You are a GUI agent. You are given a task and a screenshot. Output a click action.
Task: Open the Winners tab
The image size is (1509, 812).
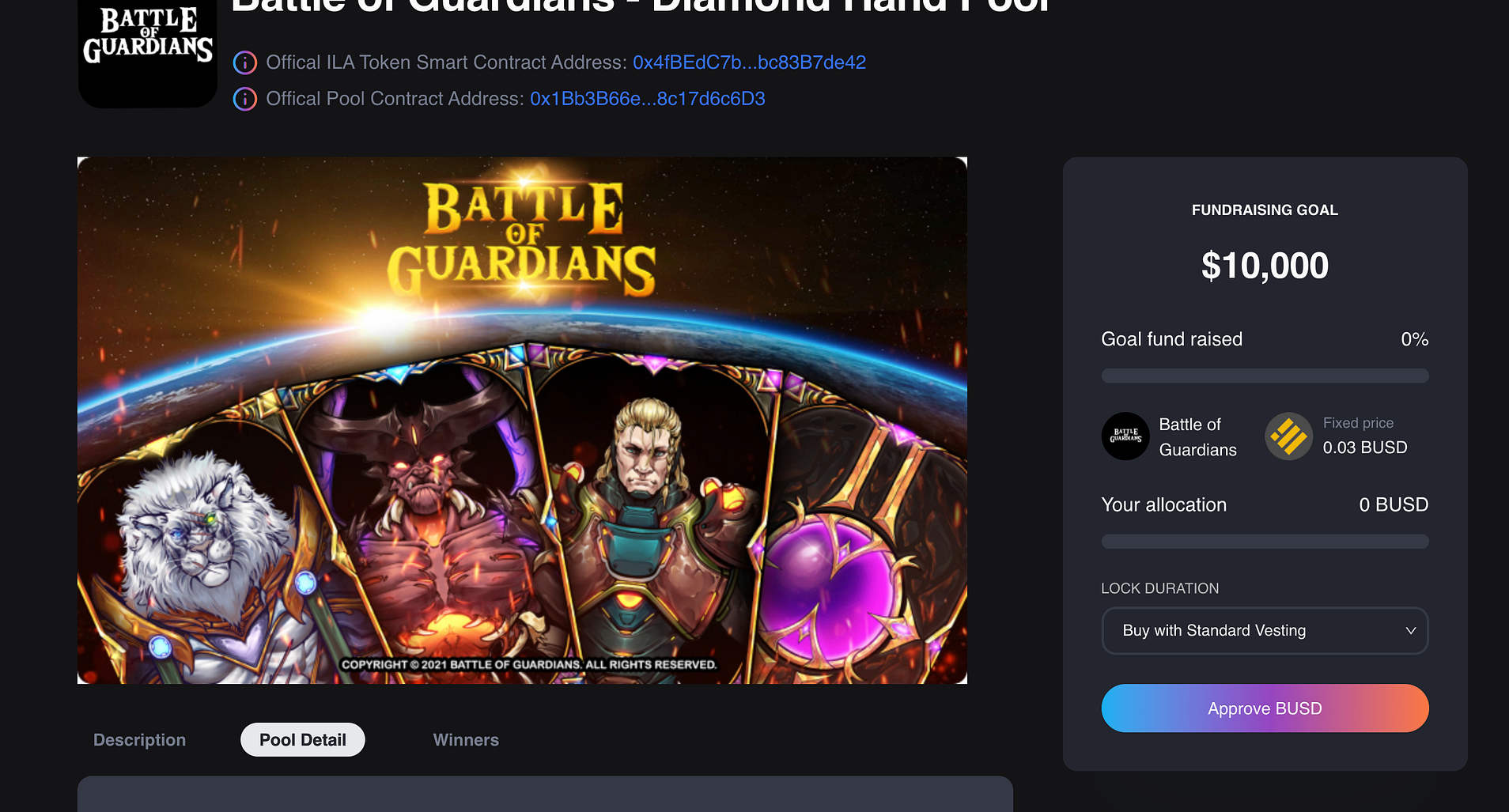[466, 740]
